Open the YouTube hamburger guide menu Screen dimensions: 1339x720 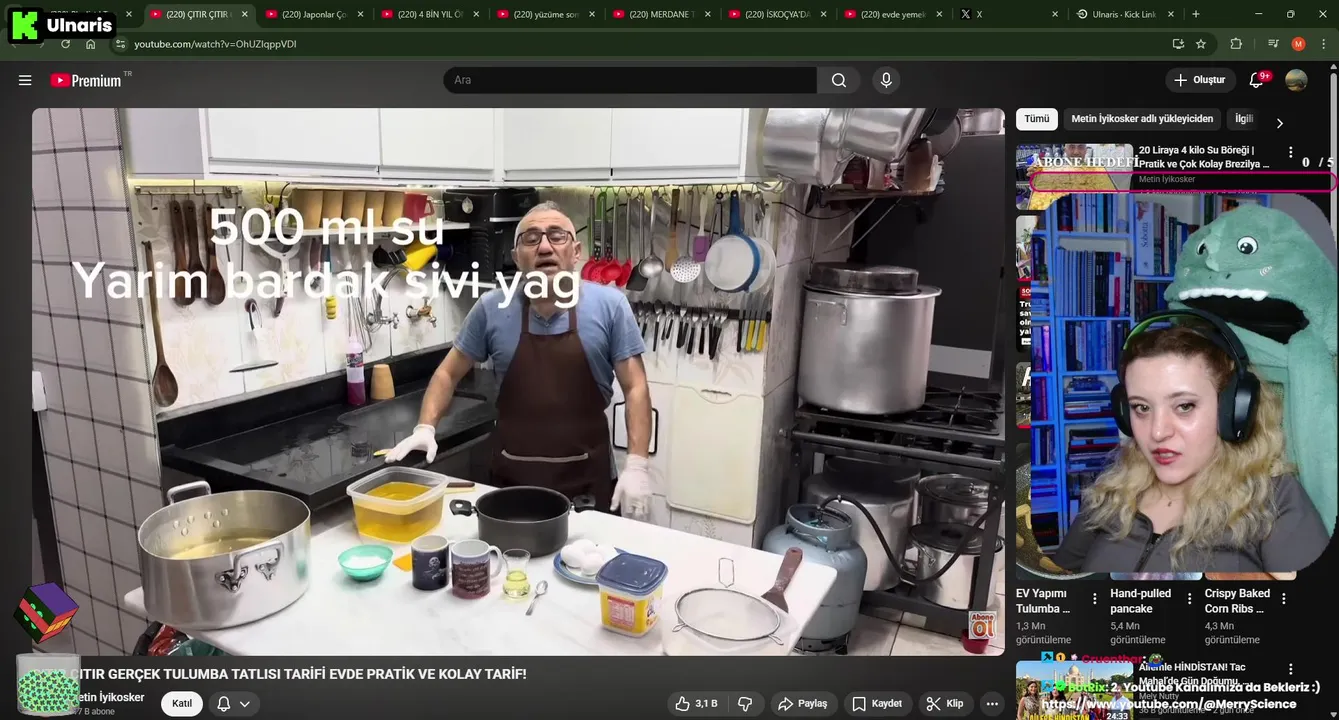[25, 80]
